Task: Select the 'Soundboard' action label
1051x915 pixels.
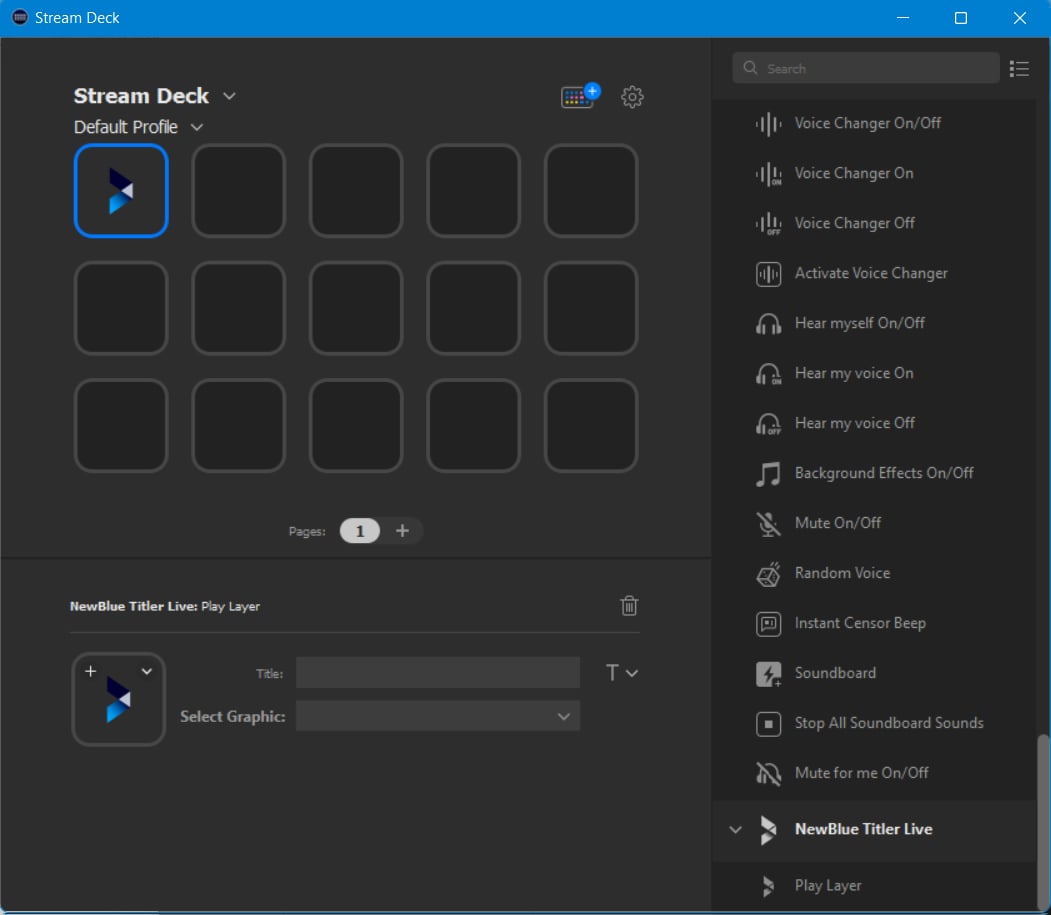Action: pos(834,673)
